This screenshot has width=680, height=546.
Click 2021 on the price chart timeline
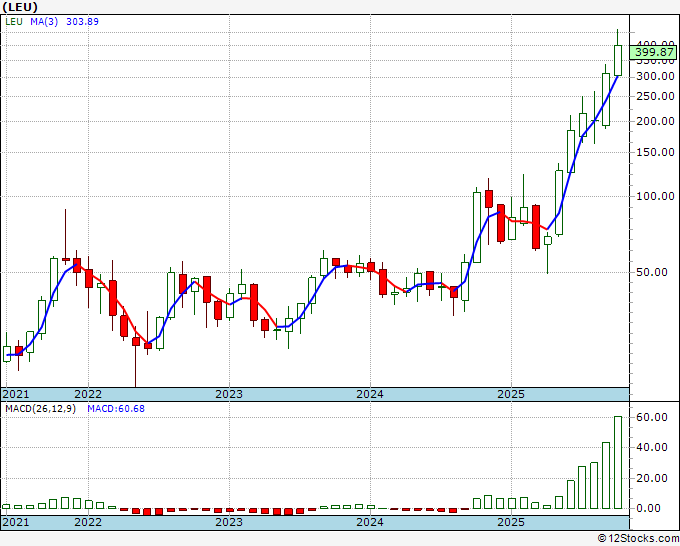click(x=16, y=394)
